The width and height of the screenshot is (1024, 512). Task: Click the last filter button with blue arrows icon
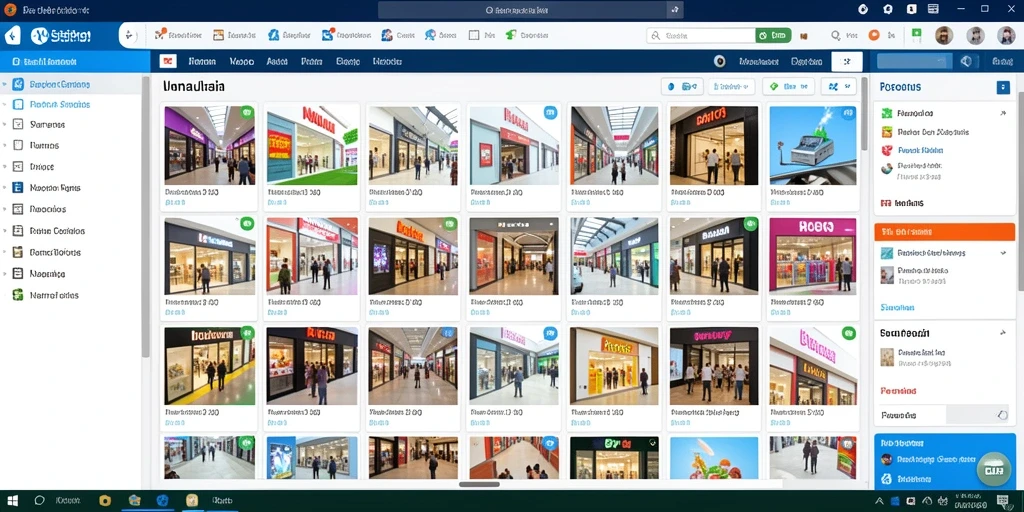pos(838,86)
